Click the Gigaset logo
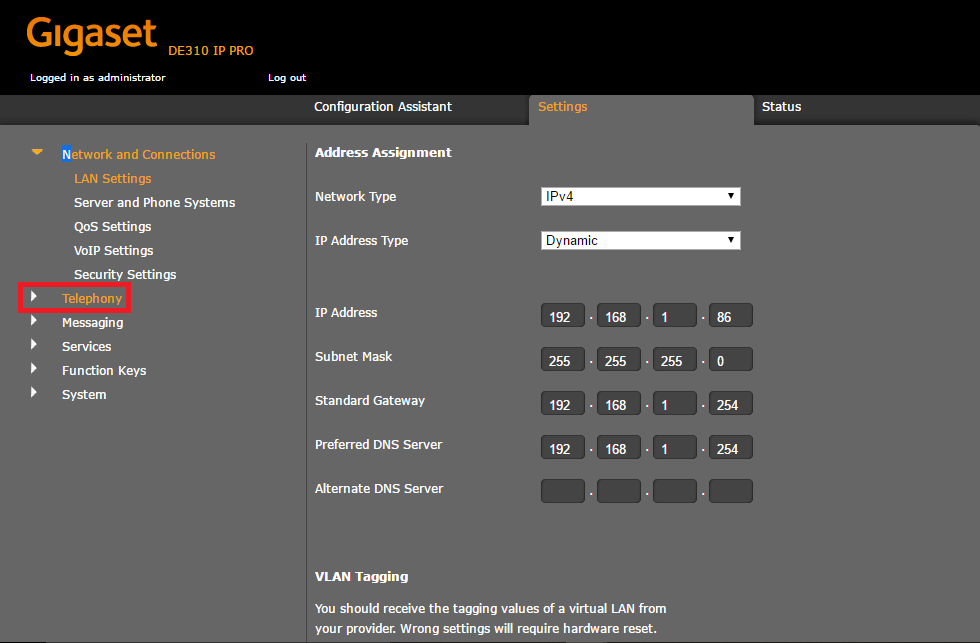The width and height of the screenshot is (980, 643). pyautogui.click(x=91, y=34)
